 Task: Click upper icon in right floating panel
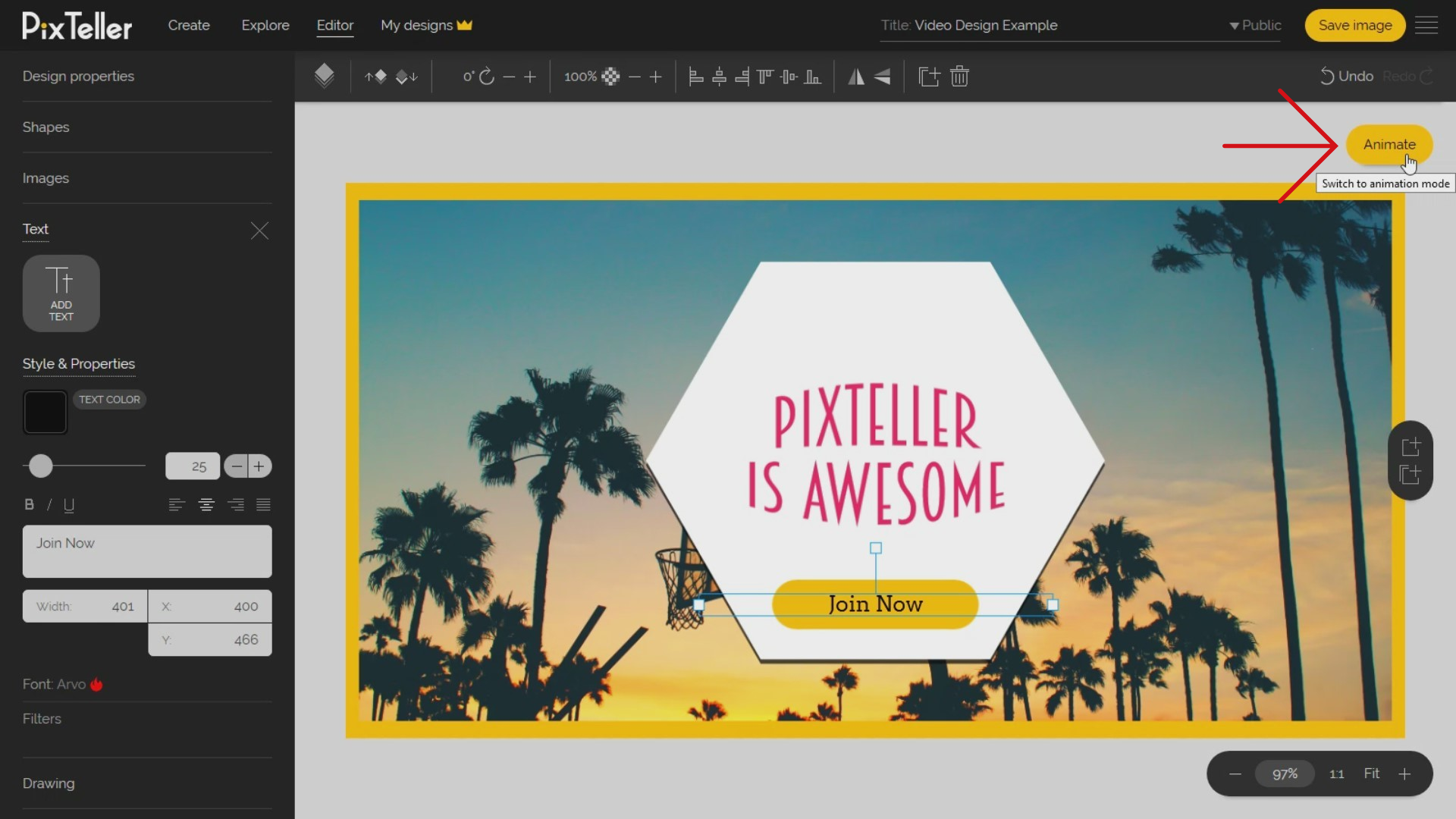click(1410, 446)
